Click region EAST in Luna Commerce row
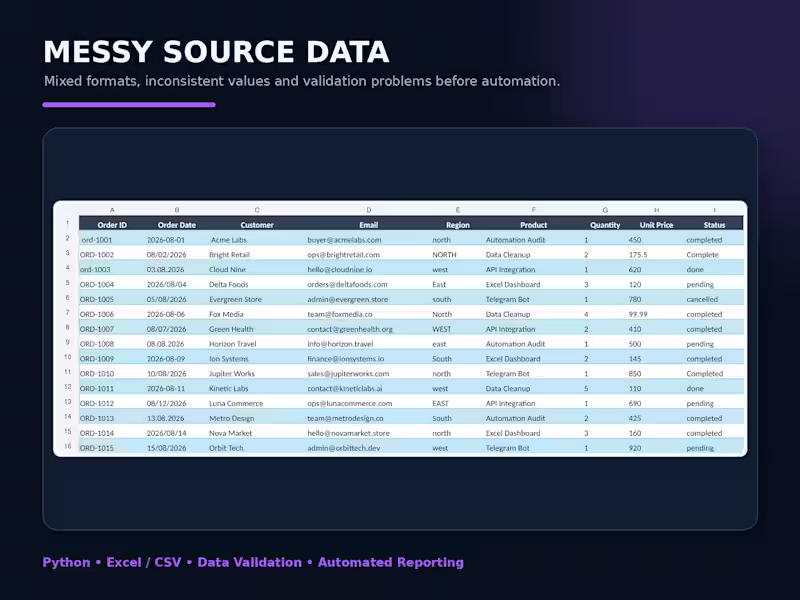Image resolution: width=800 pixels, height=600 pixels. click(x=440, y=403)
